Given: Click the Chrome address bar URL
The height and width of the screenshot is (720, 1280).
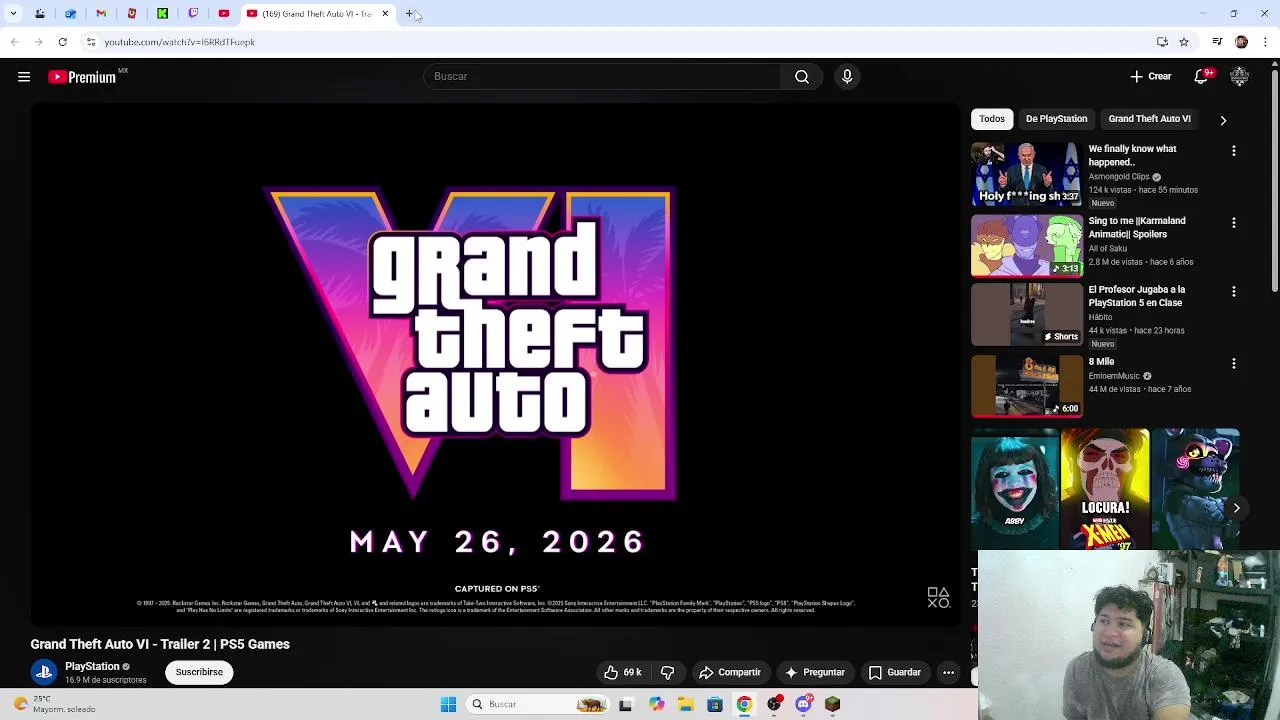Looking at the screenshot, I should tap(180, 42).
